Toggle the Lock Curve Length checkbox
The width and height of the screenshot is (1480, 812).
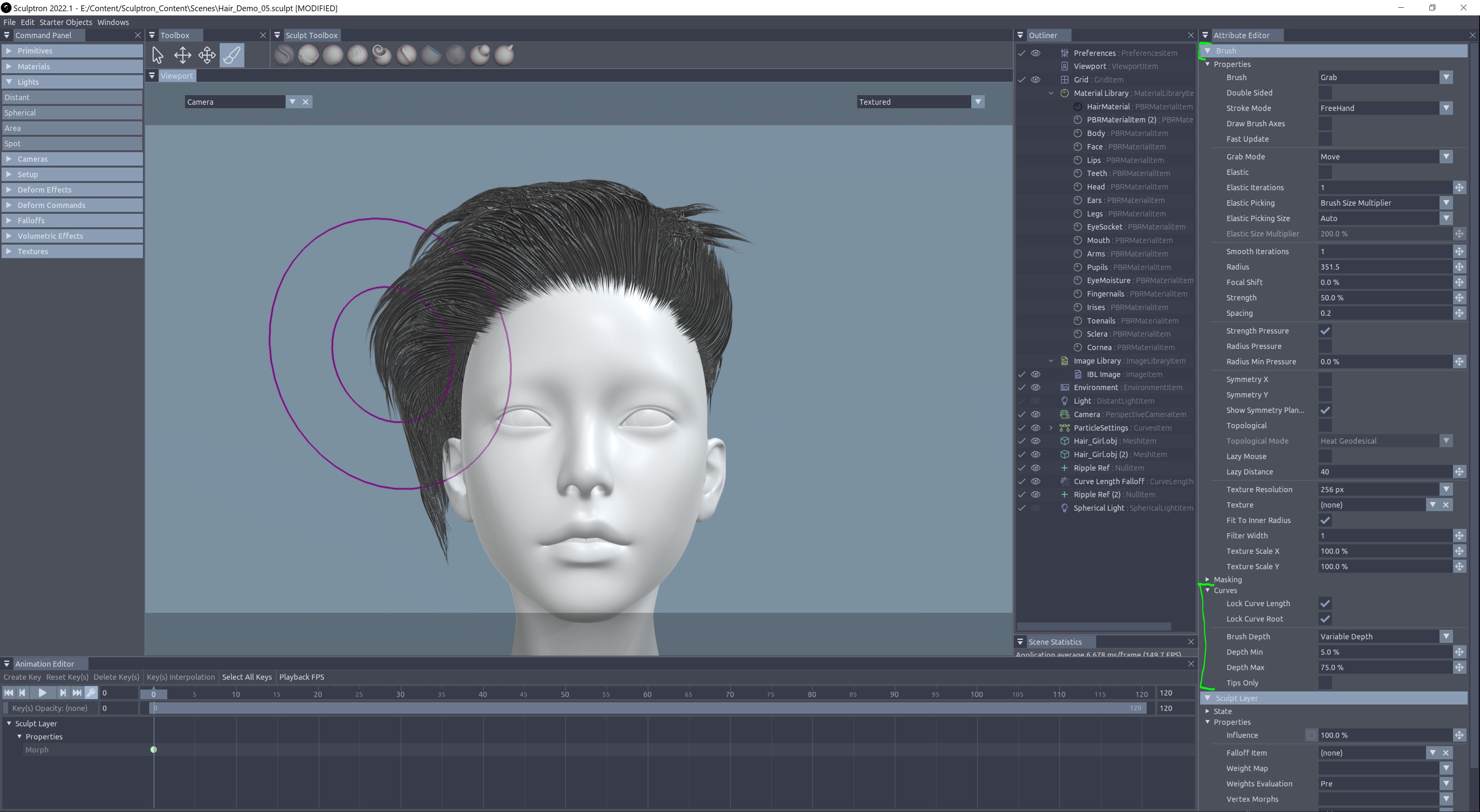tap(1325, 604)
